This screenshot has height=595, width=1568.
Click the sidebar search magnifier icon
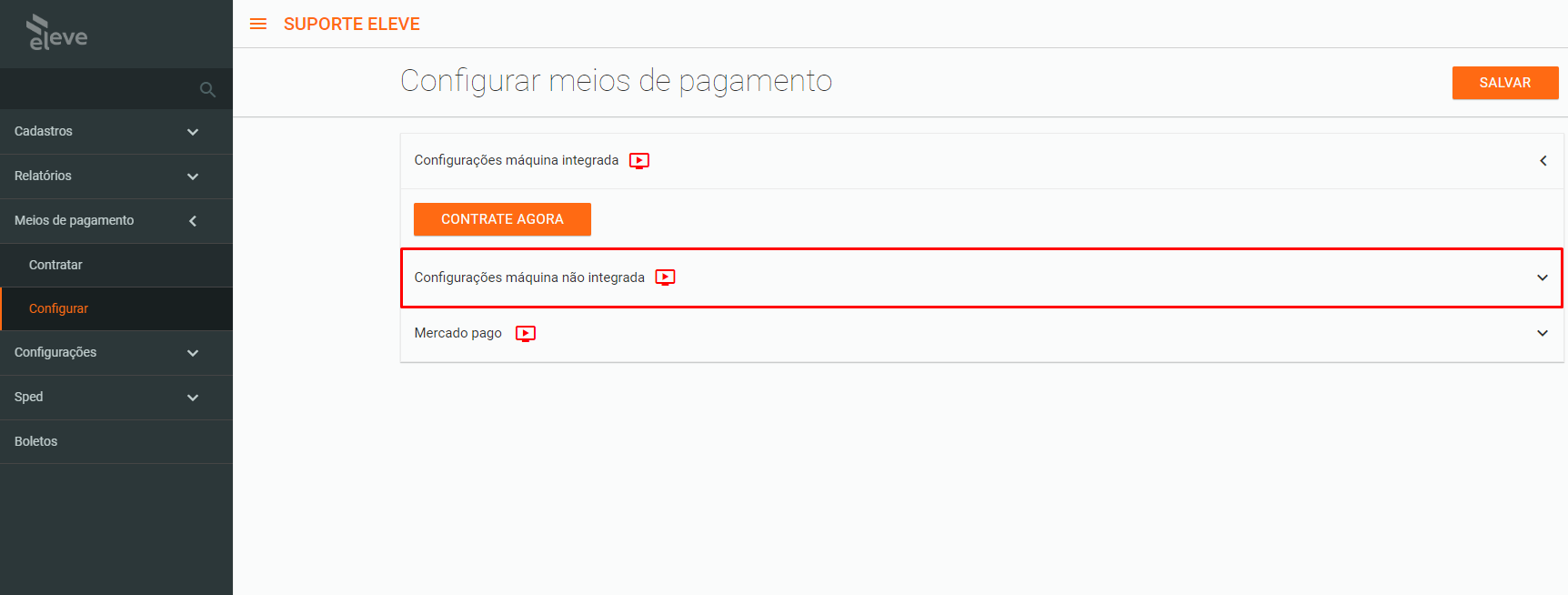[207, 89]
